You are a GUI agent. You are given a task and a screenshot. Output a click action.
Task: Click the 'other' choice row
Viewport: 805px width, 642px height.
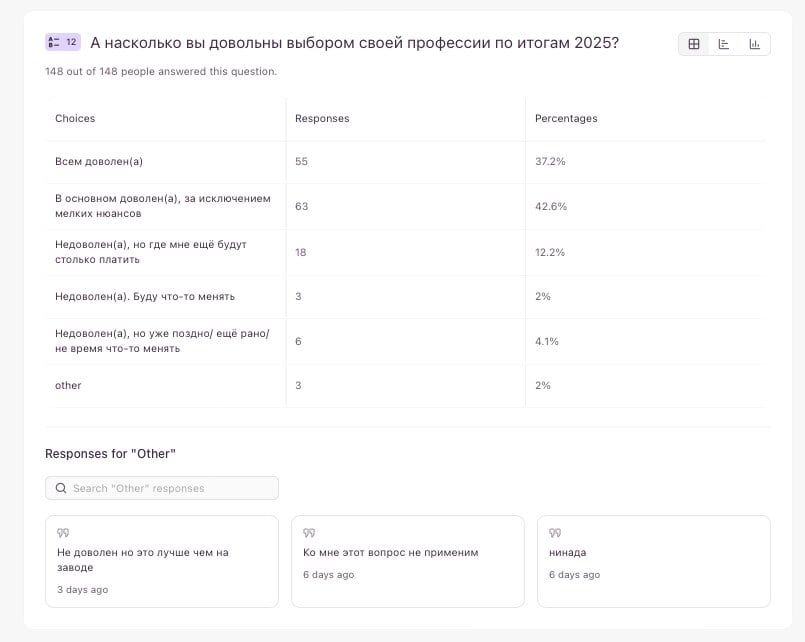click(x=68, y=385)
